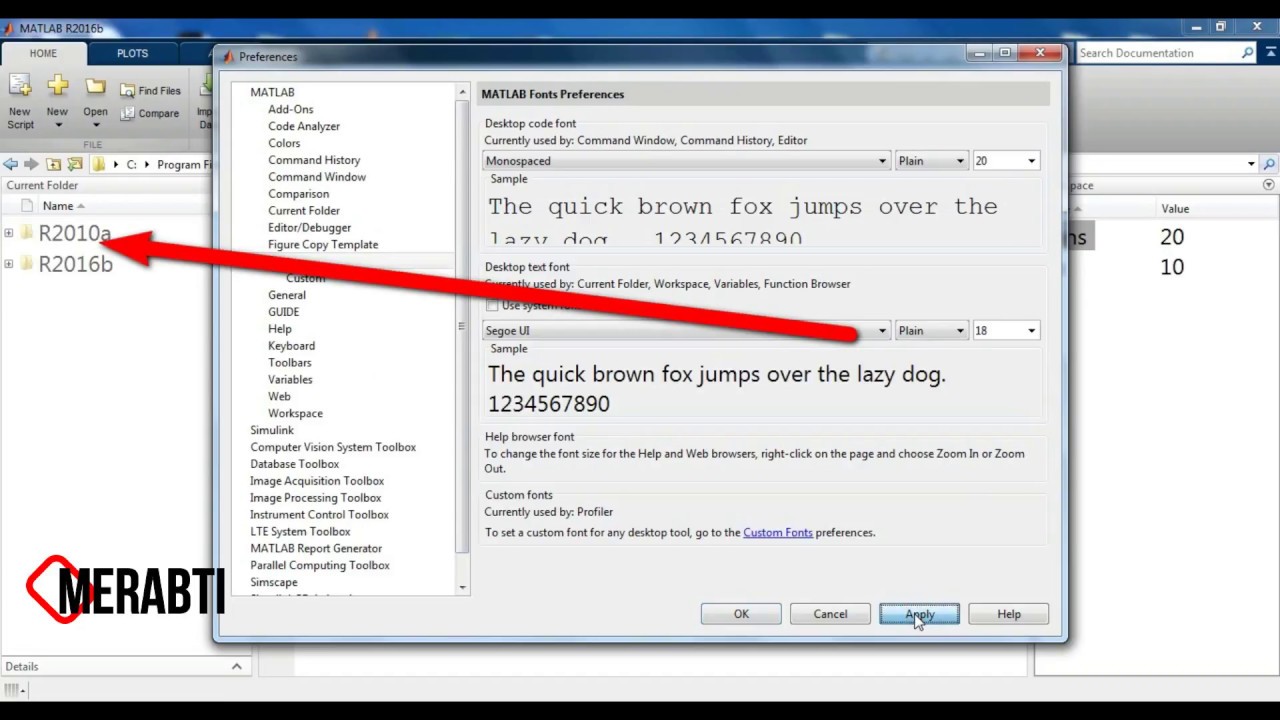Click the preferences tree scroll down arrow
Image resolution: width=1280 pixels, height=720 pixels.
(x=462, y=587)
